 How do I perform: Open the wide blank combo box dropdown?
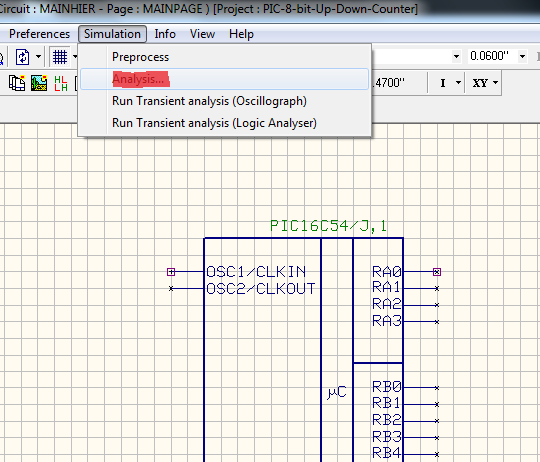456,56
